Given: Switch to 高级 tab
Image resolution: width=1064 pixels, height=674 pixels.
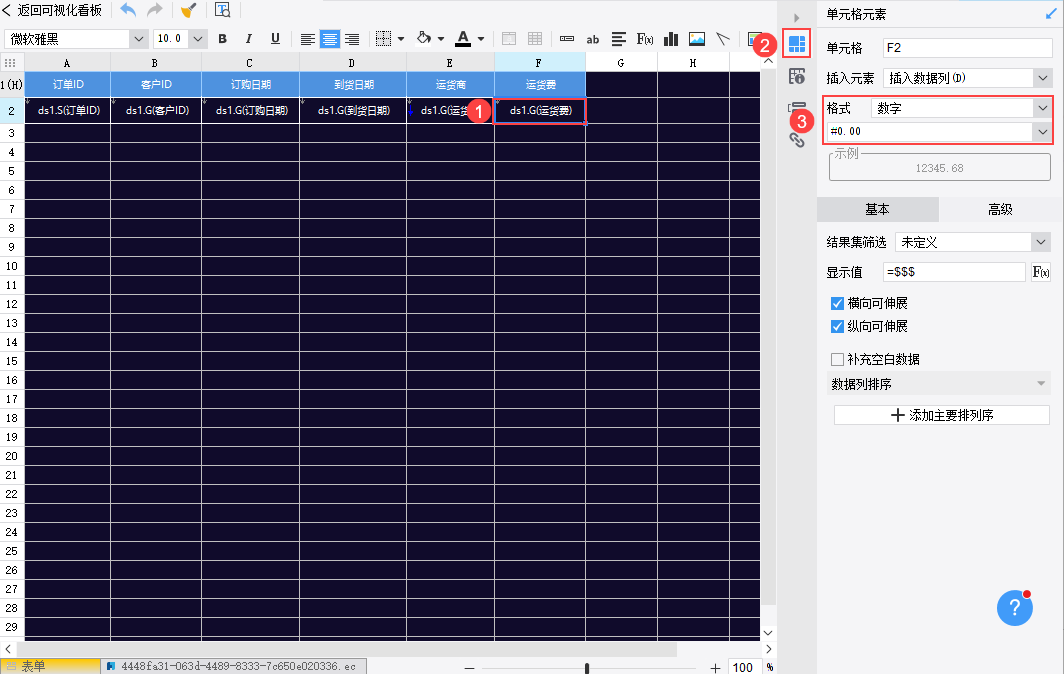Looking at the screenshot, I should [x=1000, y=210].
